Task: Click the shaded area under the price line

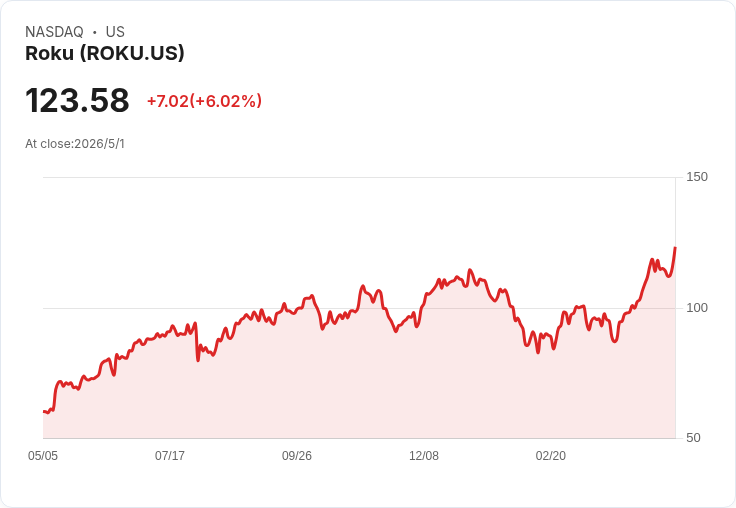Action: pos(359,390)
